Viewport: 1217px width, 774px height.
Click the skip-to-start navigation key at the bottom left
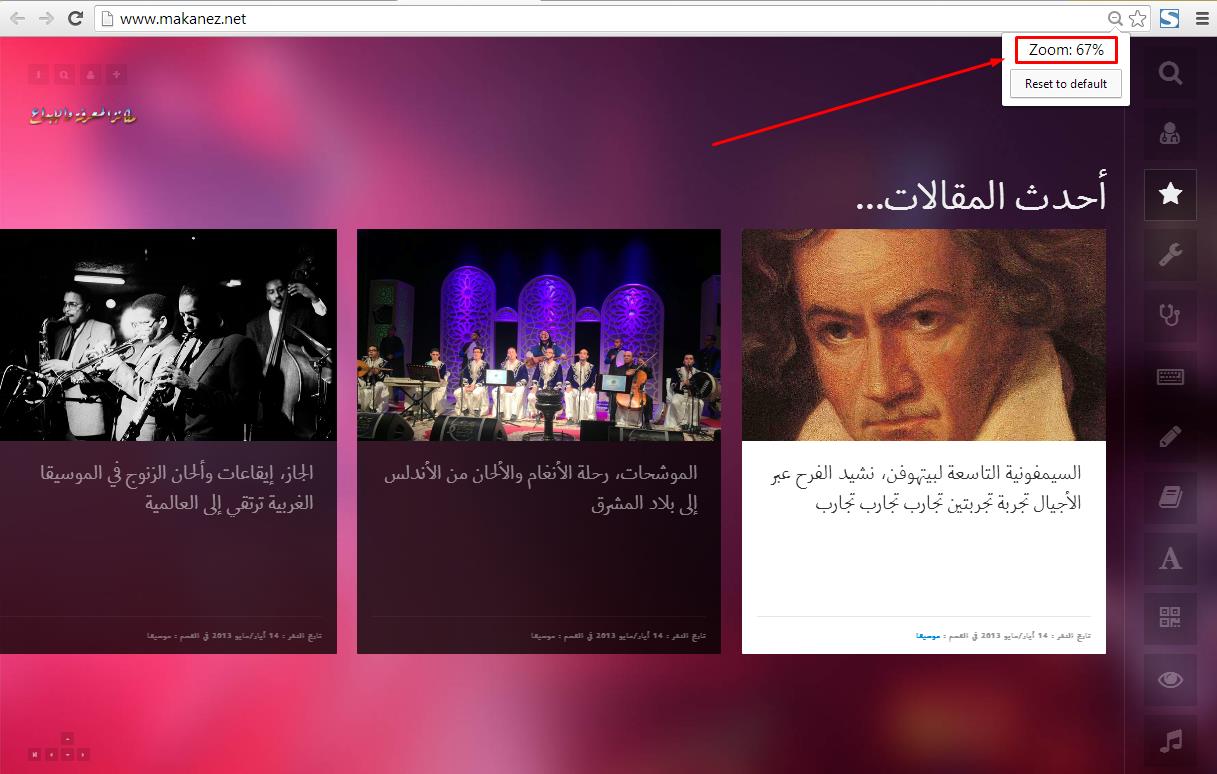click(35, 754)
